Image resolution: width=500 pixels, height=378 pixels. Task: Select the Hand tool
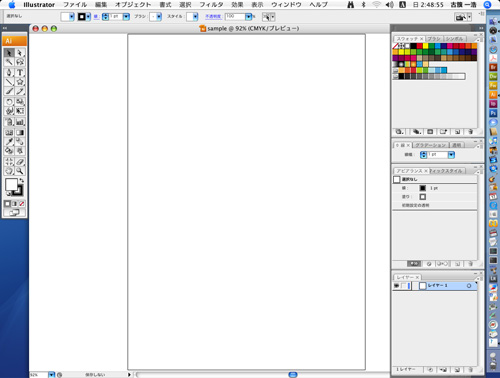click(9, 171)
